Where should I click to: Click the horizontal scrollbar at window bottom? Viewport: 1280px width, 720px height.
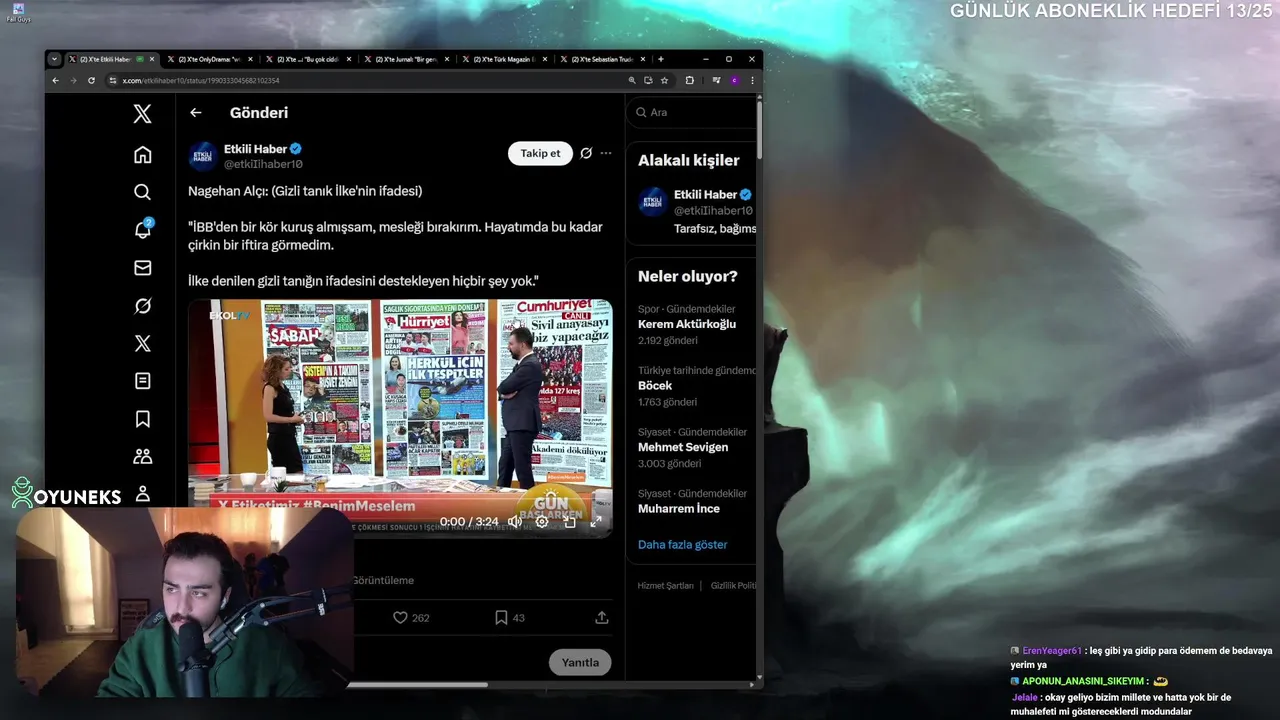[x=418, y=684]
